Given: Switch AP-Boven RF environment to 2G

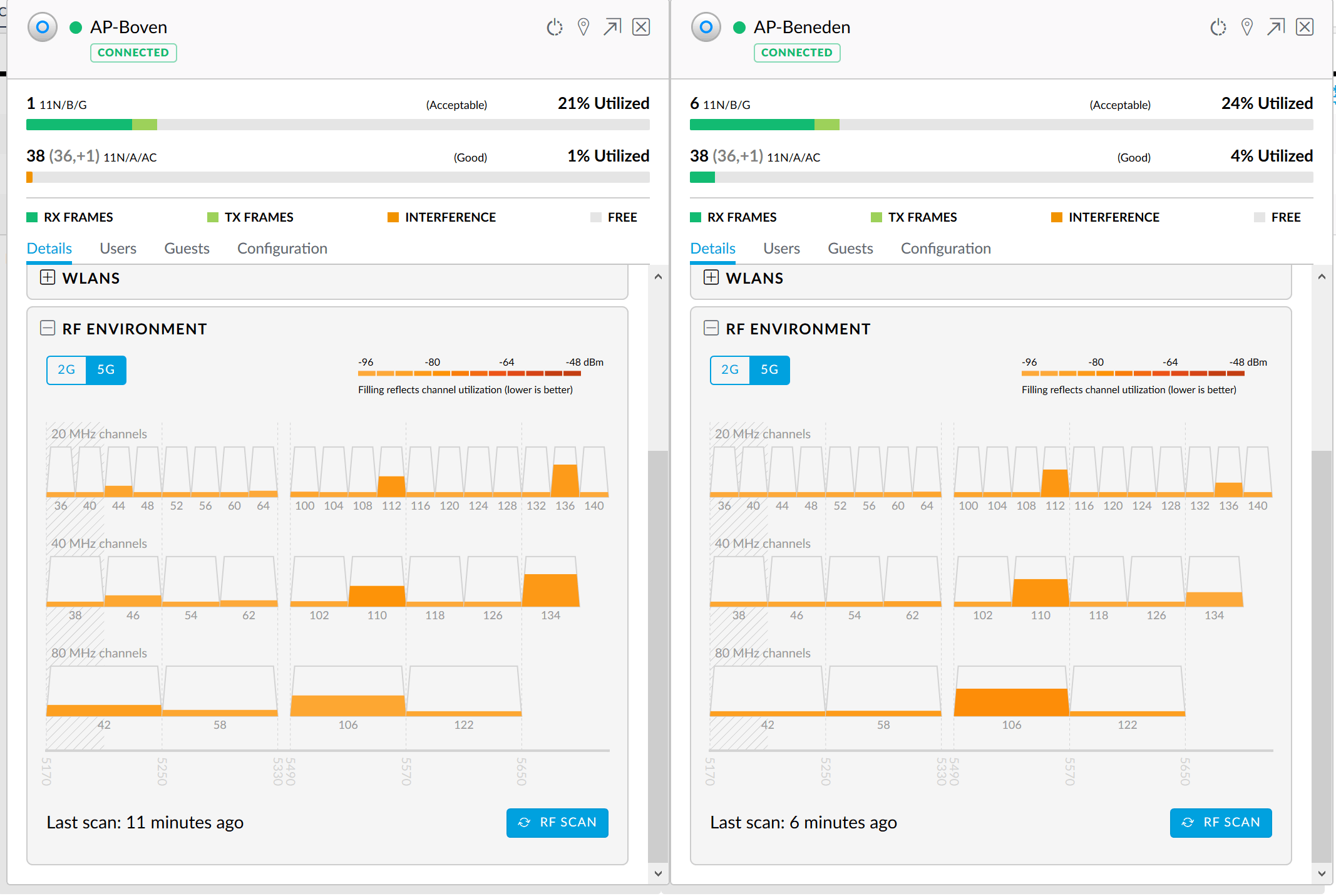Looking at the screenshot, I should (66, 370).
